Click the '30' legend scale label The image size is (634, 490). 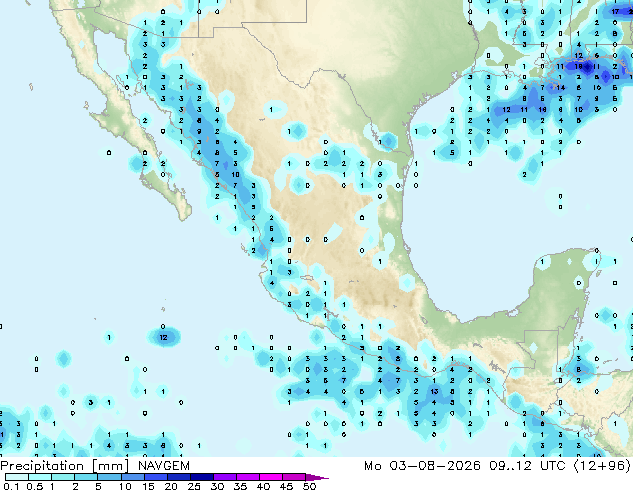point(217,486)
